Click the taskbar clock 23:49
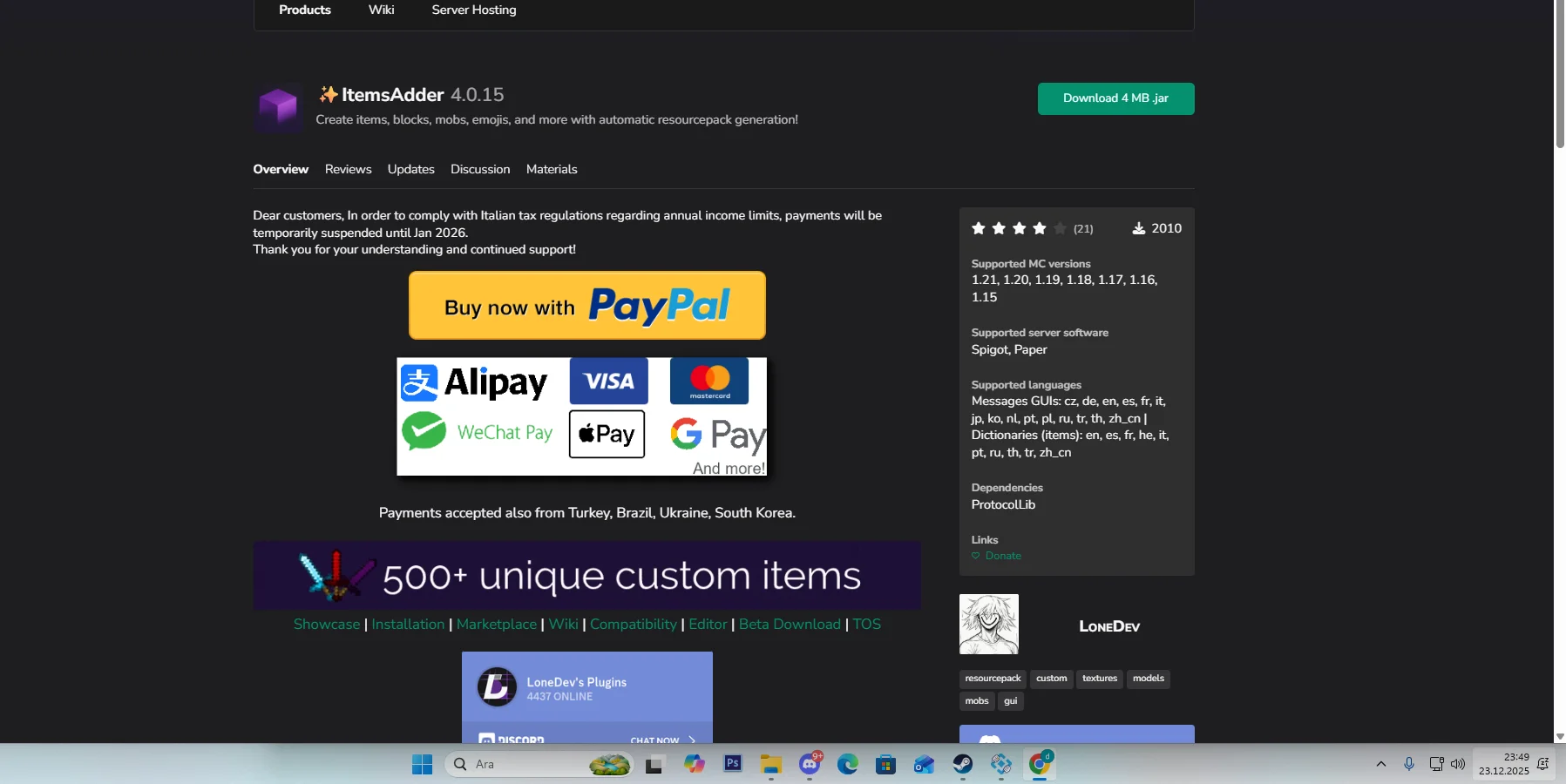Image resolution: width=1566 pixels, height=784 pixels. 1503,764
